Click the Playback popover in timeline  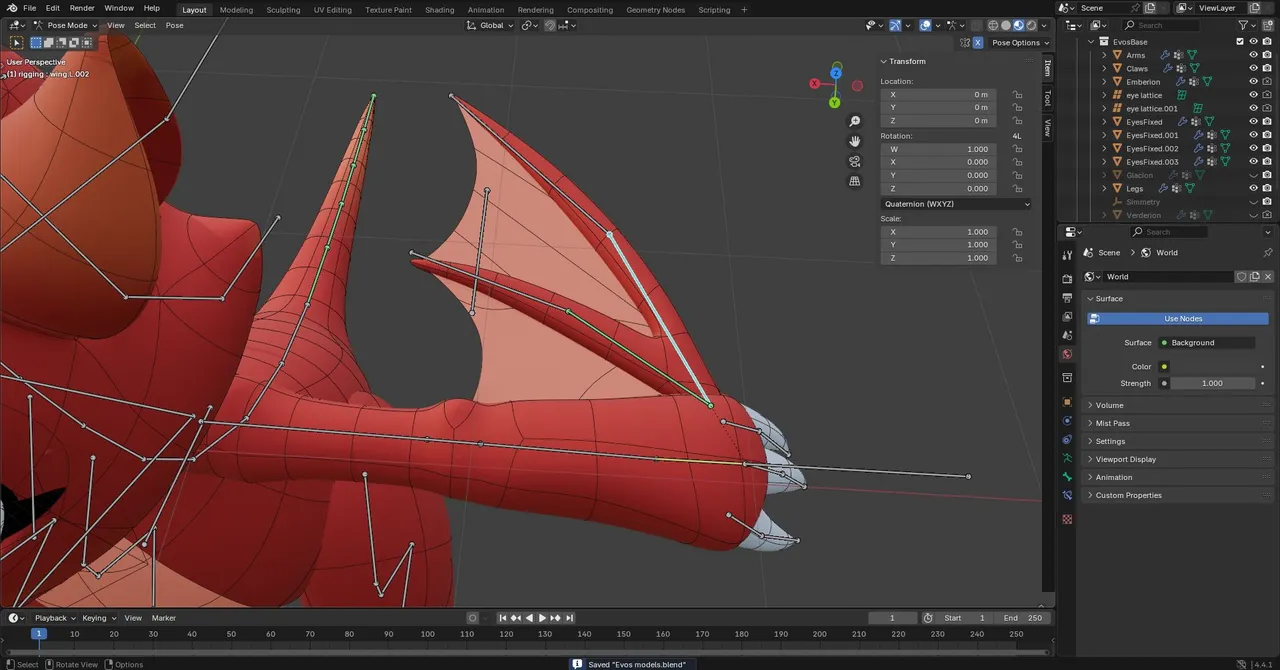pos(54,618)
